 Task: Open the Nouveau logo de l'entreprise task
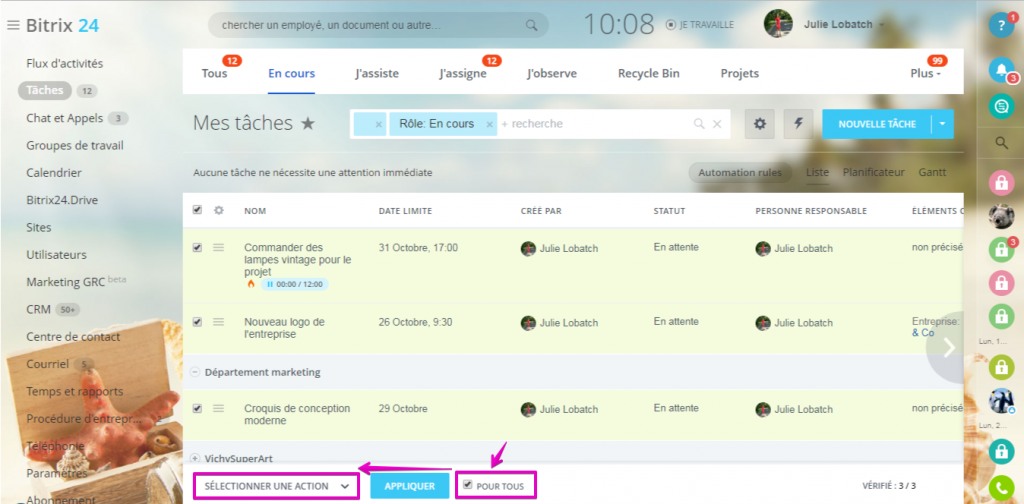click(x=284, y=328)
